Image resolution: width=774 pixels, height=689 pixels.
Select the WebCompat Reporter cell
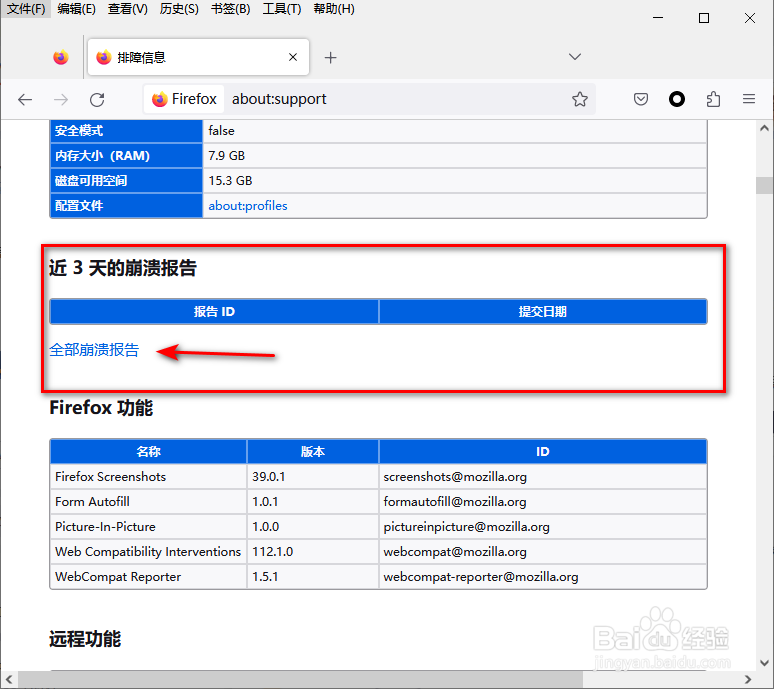point(148,576)
